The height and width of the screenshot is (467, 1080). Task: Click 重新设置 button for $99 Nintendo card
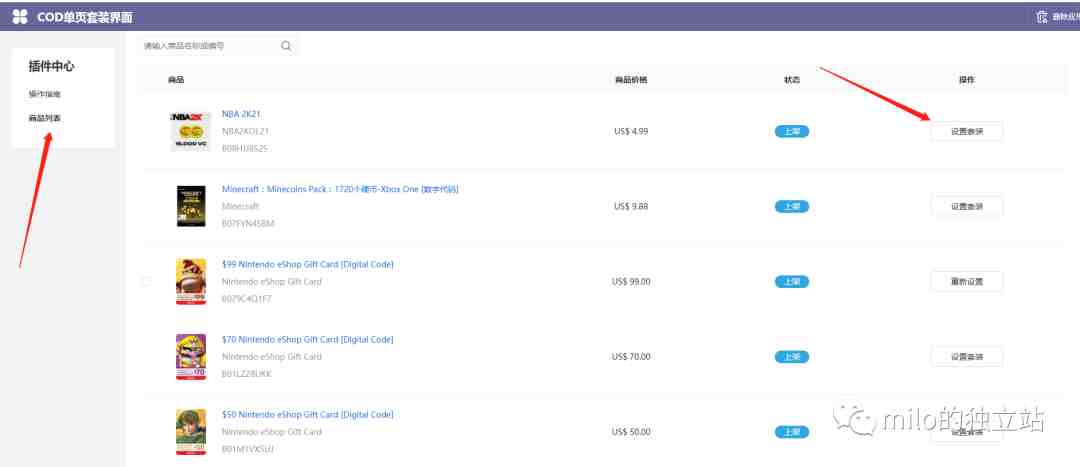966,281
